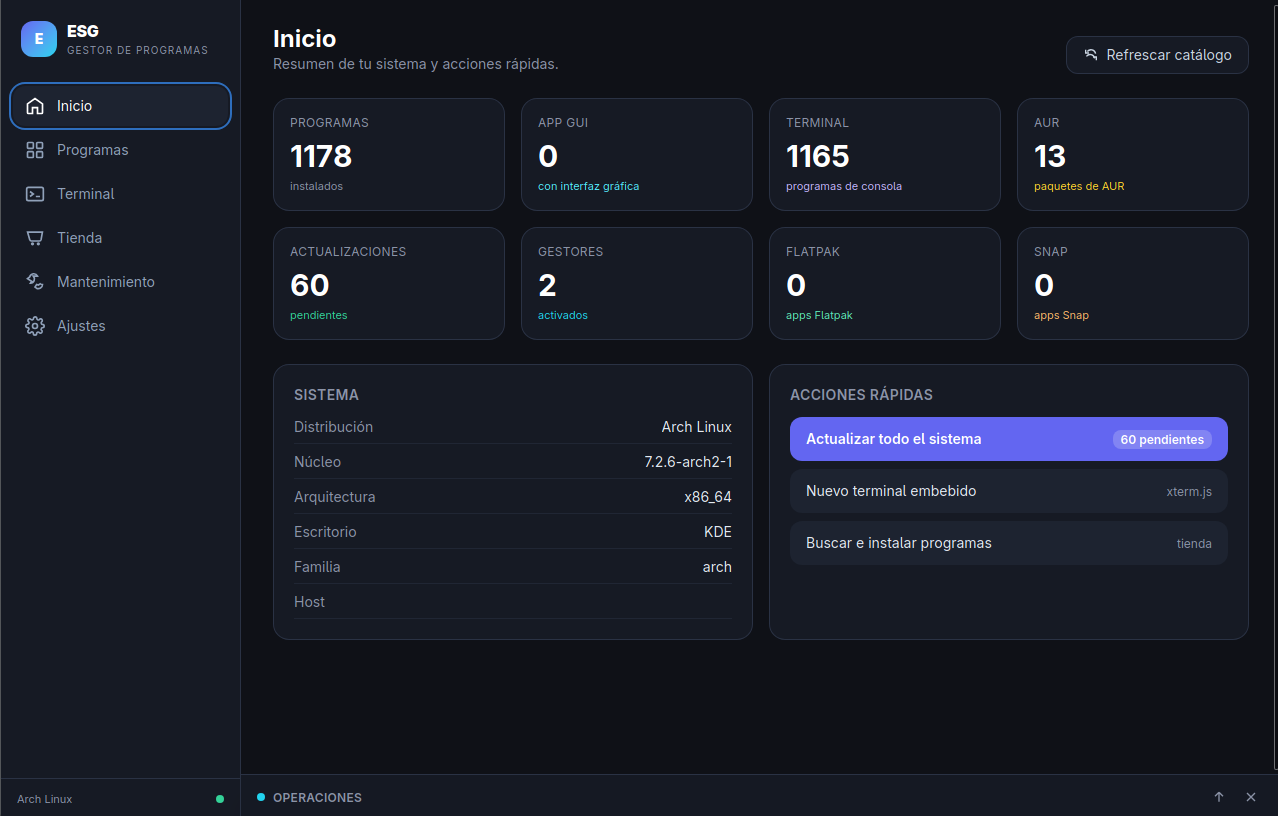
Task: Open Buscar e instalar programas
Action: [1009, 543]
